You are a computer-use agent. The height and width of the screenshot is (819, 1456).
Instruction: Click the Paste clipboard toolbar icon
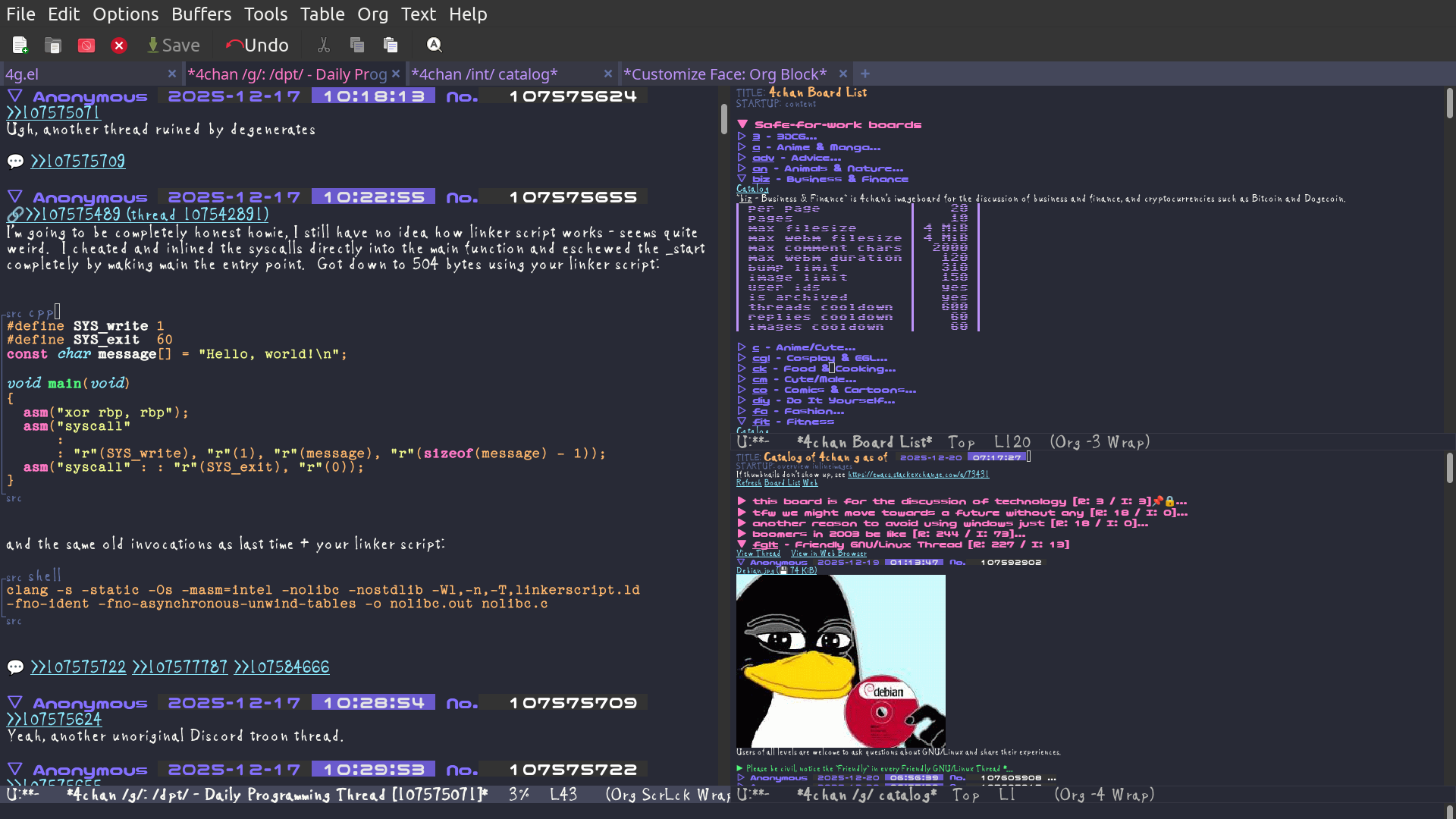point(391,45)
